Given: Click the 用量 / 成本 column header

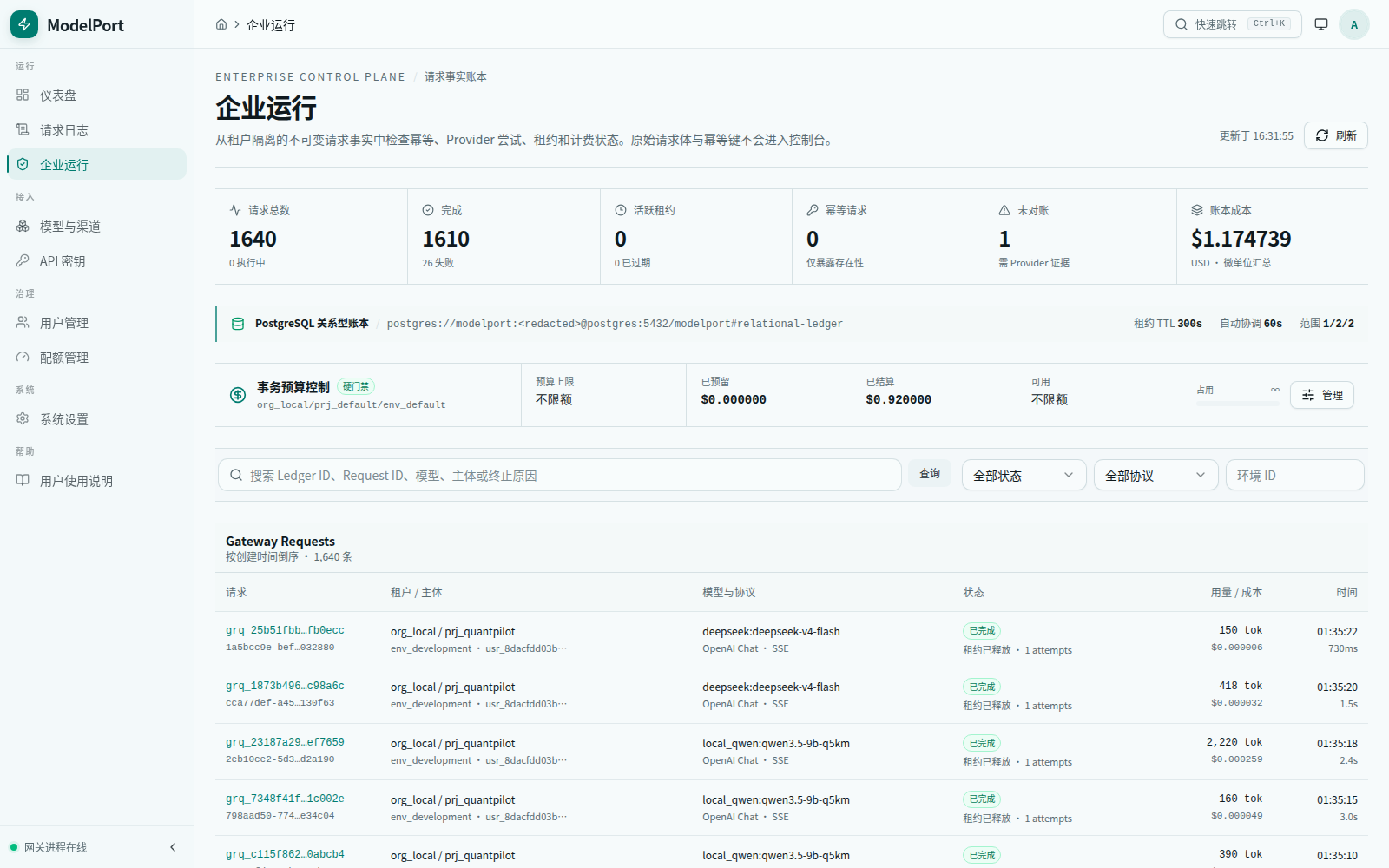Looking at the screenshot, I should [x=1236, y=592].
